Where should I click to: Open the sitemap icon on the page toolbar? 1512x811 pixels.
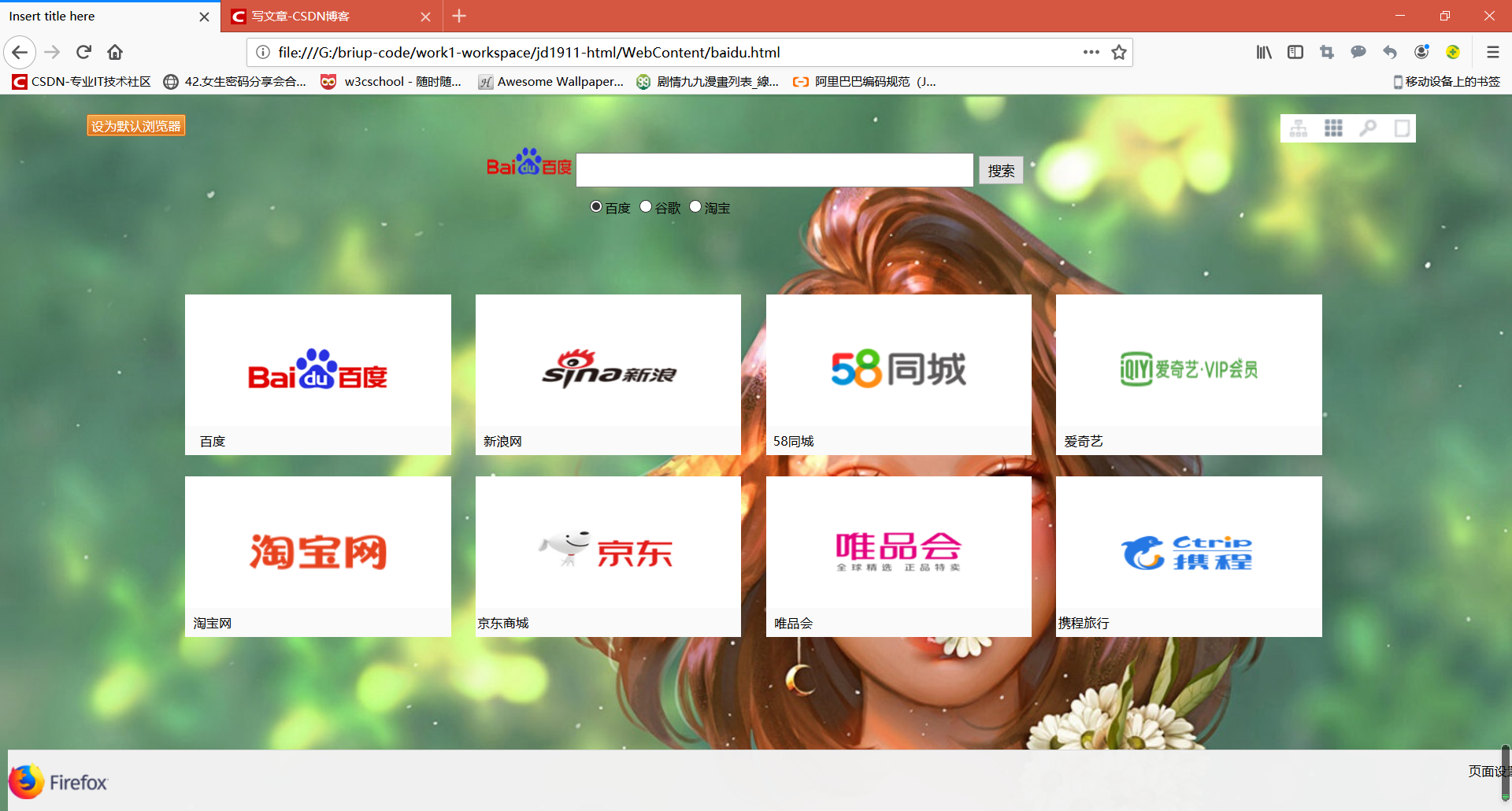(x=1299, y=128)
